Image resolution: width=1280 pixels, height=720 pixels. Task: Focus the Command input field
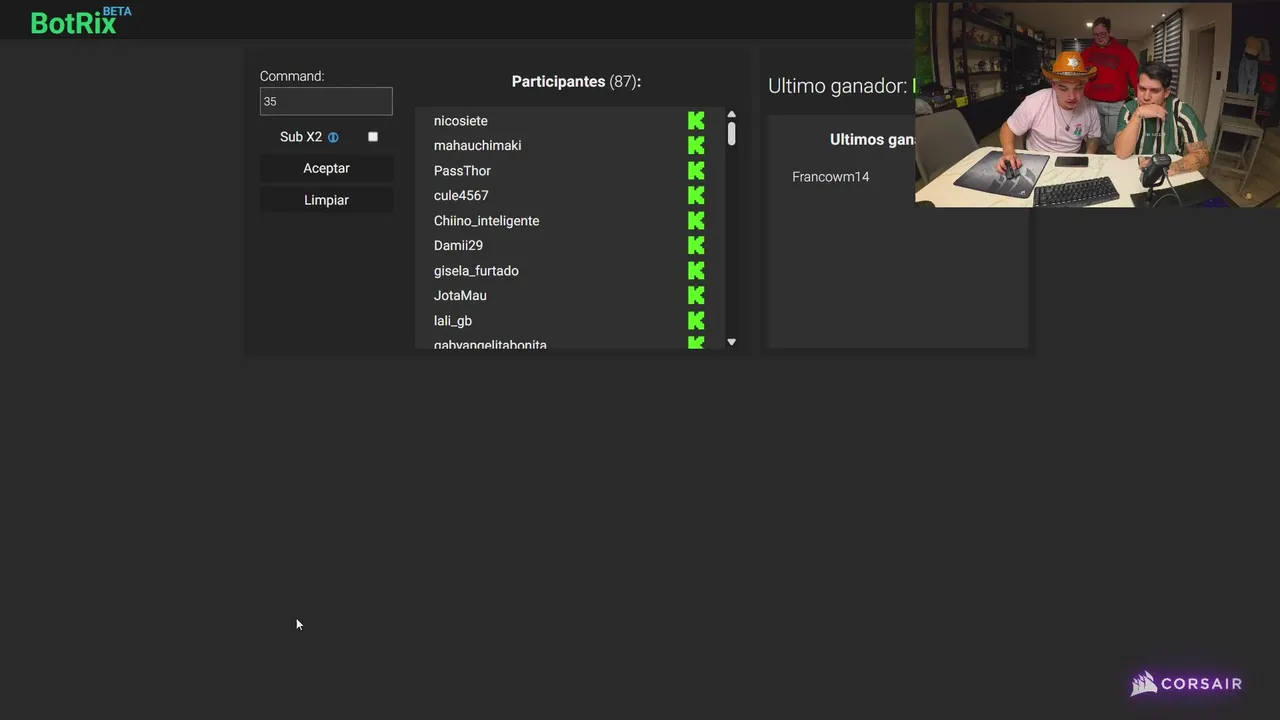tap(326, 101)
